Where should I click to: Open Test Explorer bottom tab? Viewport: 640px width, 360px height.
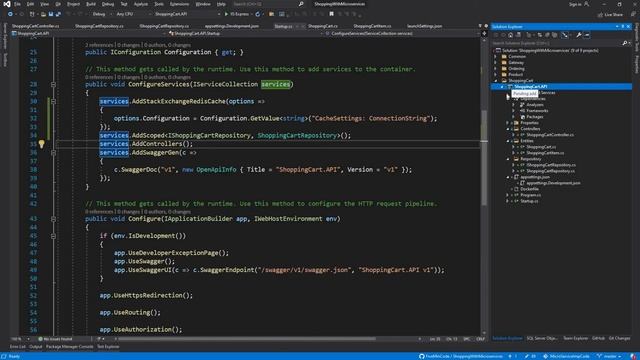[108, 347]
